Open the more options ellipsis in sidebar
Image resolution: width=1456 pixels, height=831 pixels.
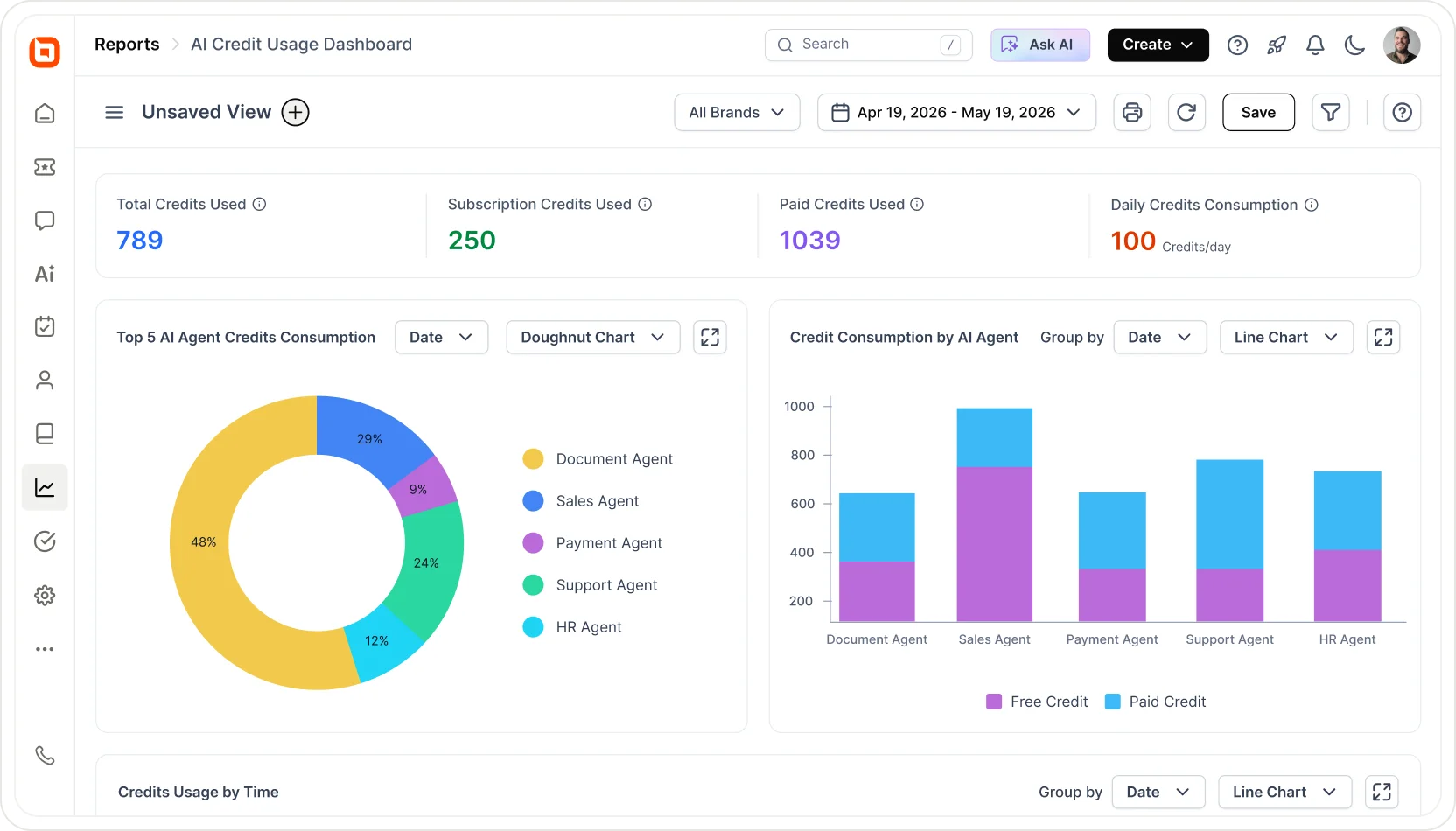tap(45, 649)
